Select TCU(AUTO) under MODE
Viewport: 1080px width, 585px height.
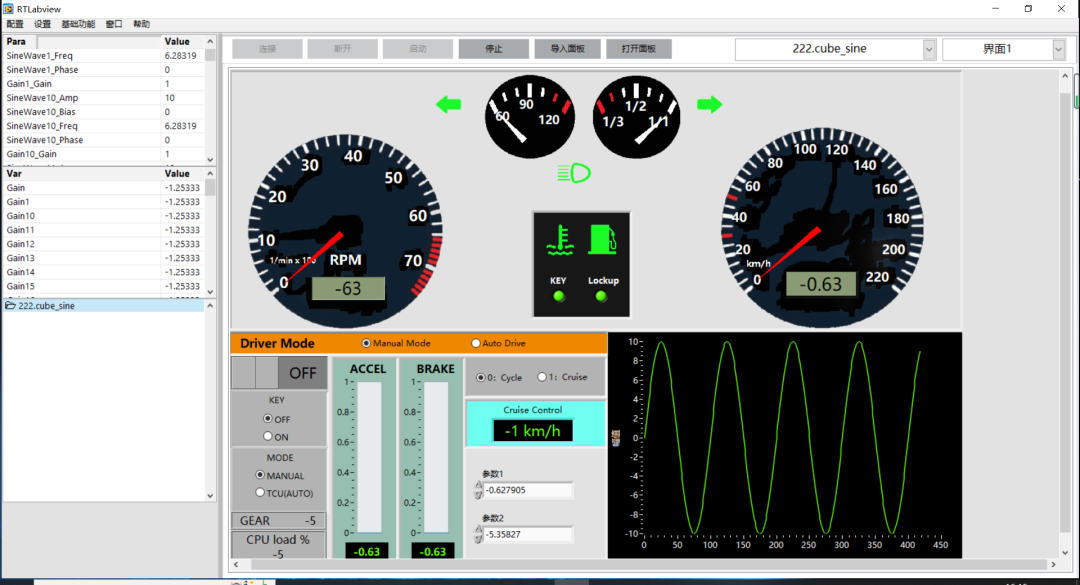pyautogui.click(x=260, y=493)
